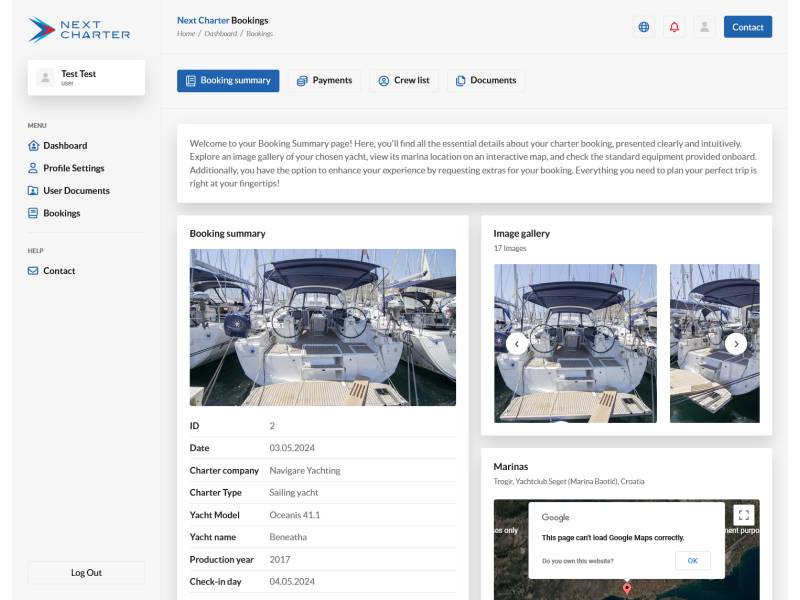The width and height of the screenshot is (800, 600).
Task: Open the large yacht photo in Booking summary
Action: point(322,327)
